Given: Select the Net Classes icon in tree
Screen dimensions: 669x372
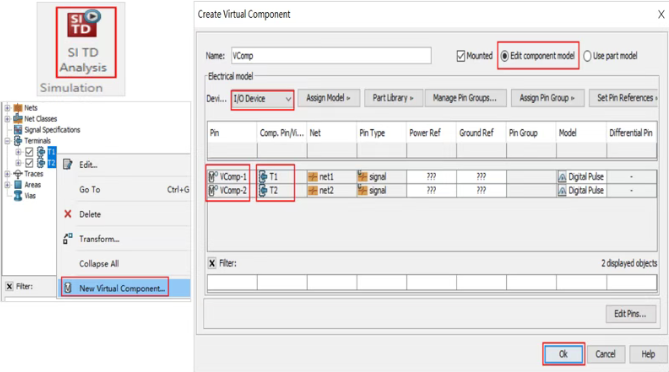Looking at the screenshot, I should click(x=18, y=119).
